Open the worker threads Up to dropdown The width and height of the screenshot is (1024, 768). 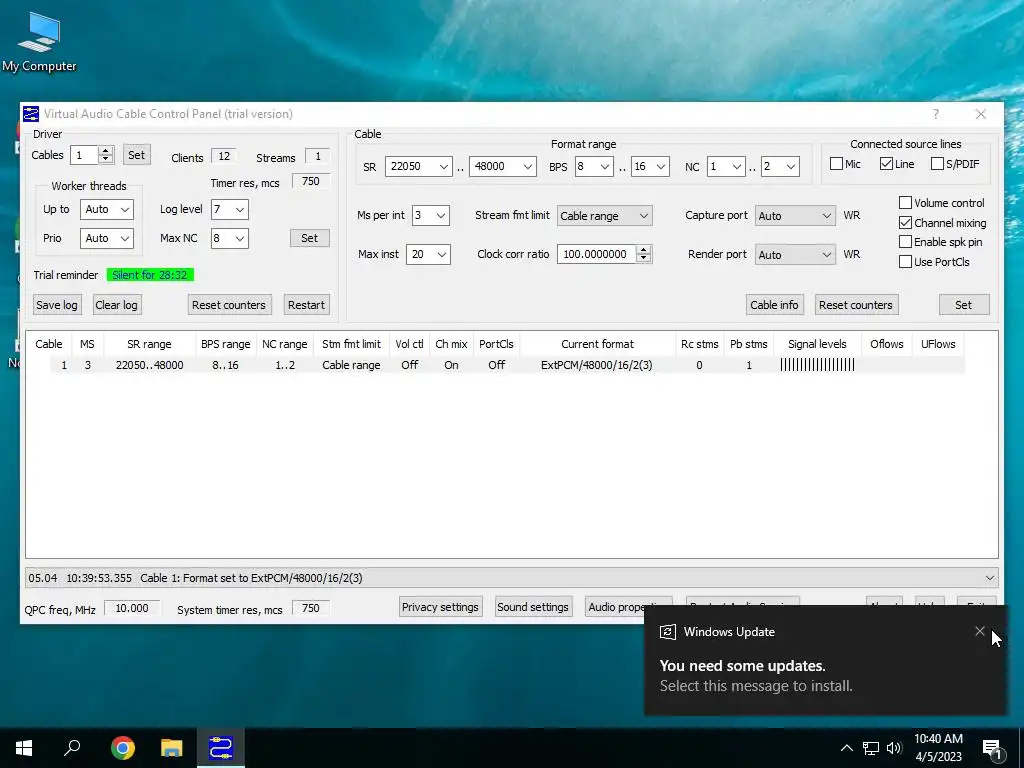107,210
